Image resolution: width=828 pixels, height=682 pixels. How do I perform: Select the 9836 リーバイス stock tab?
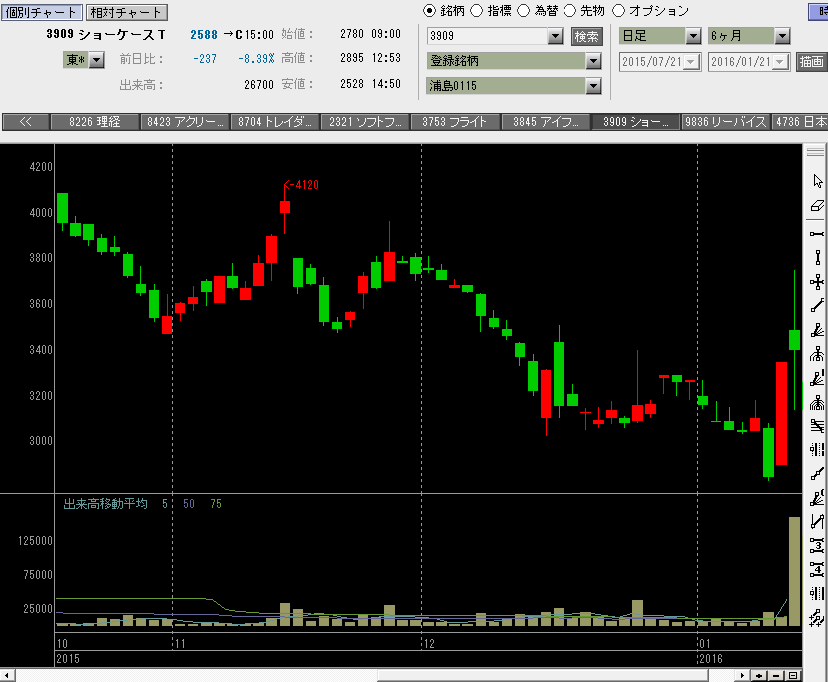726,122
